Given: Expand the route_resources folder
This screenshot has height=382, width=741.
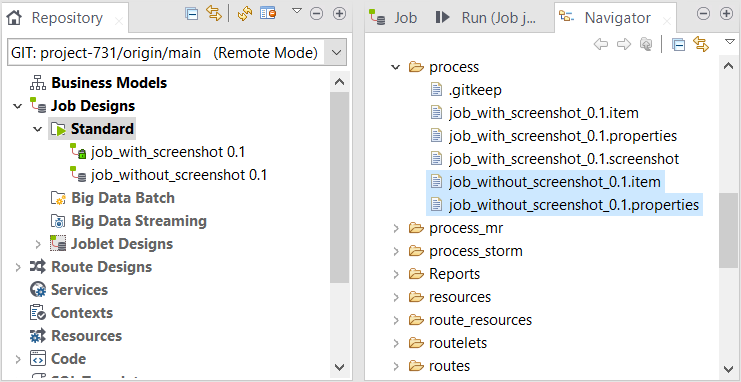Looking at the screenshot, I should (396, 321).
